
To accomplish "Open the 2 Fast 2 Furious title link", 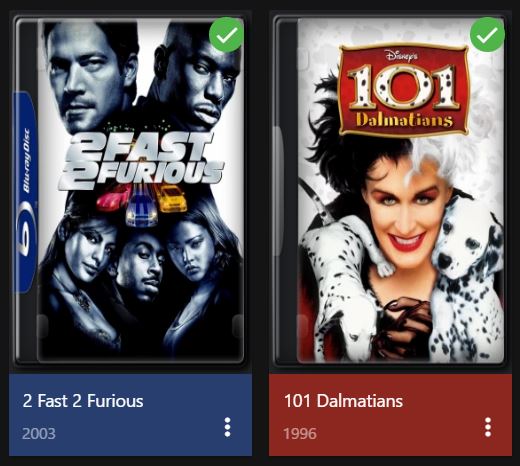I will [x=83, y=401].
